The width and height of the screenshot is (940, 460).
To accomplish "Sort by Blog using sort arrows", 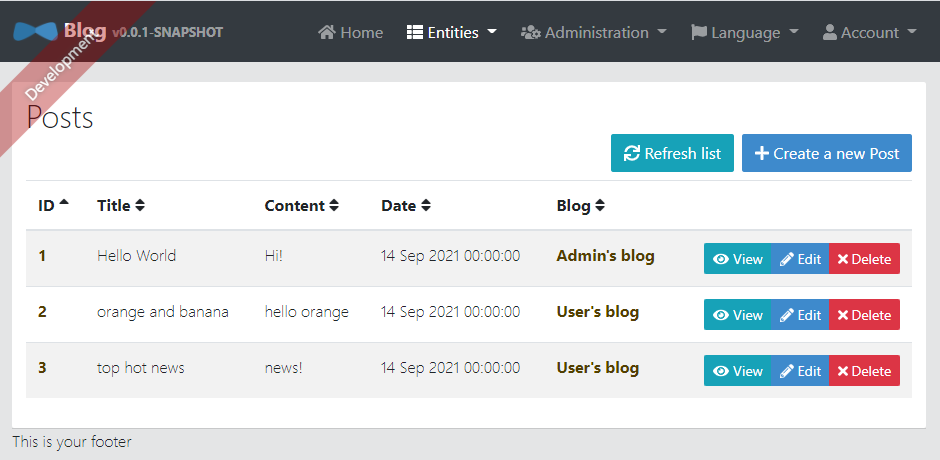I will tap(599, 206).
